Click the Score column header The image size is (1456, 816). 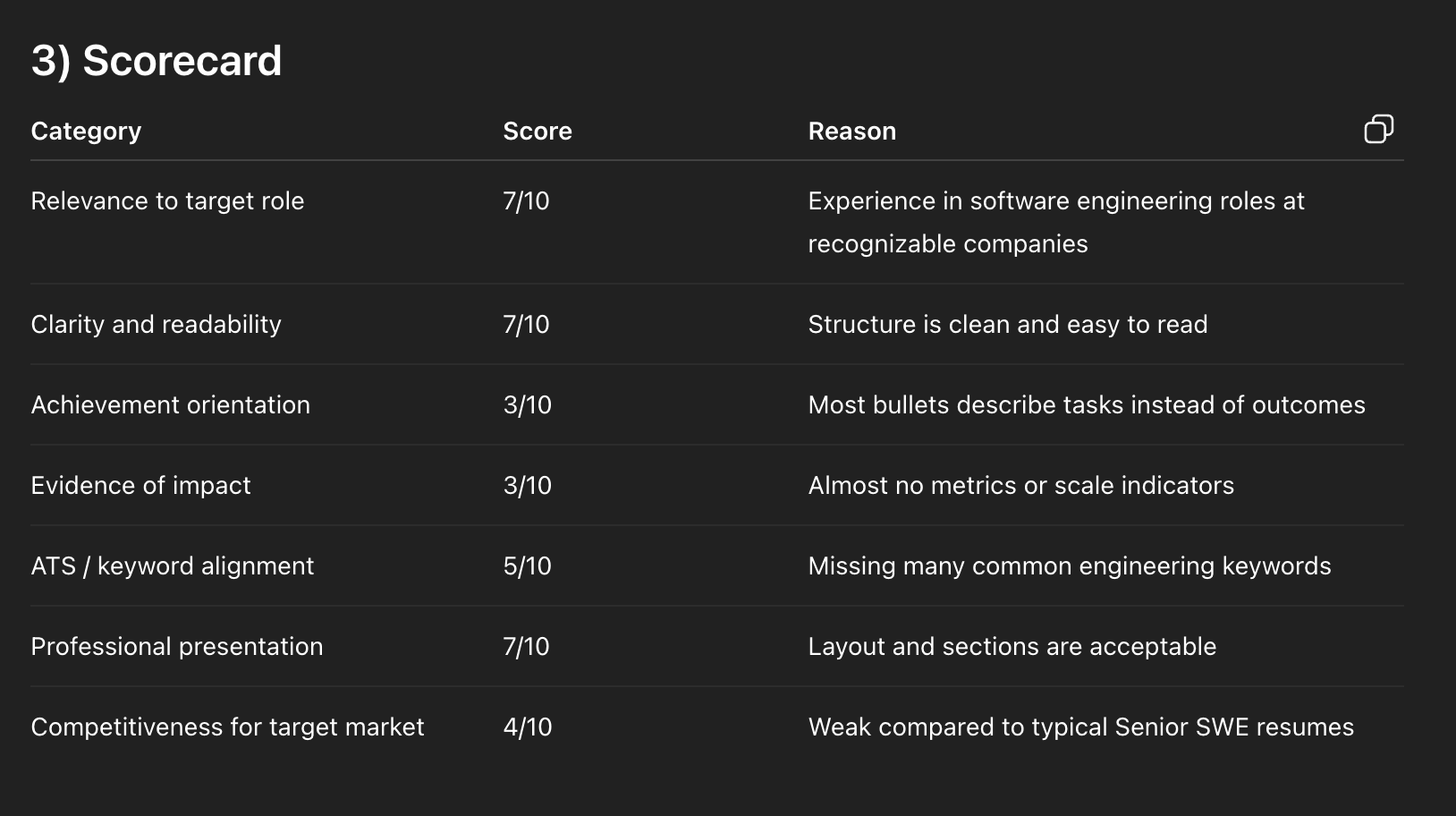tap(537, 132)
